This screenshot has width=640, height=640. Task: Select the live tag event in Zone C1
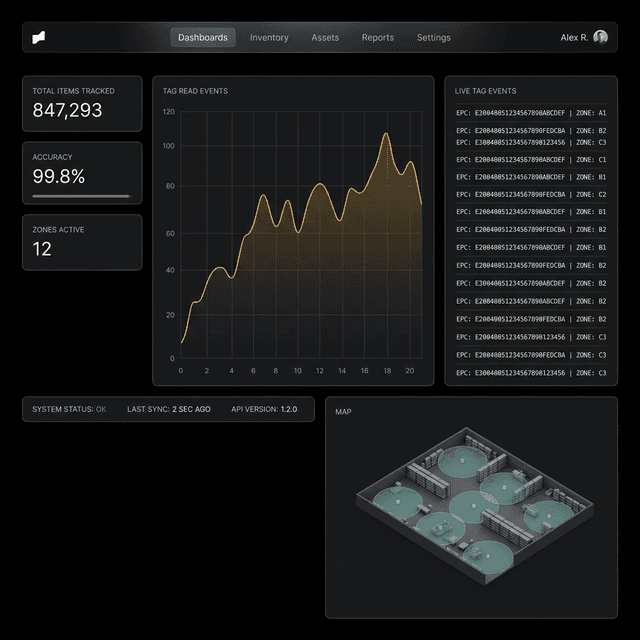pos(531,160)
